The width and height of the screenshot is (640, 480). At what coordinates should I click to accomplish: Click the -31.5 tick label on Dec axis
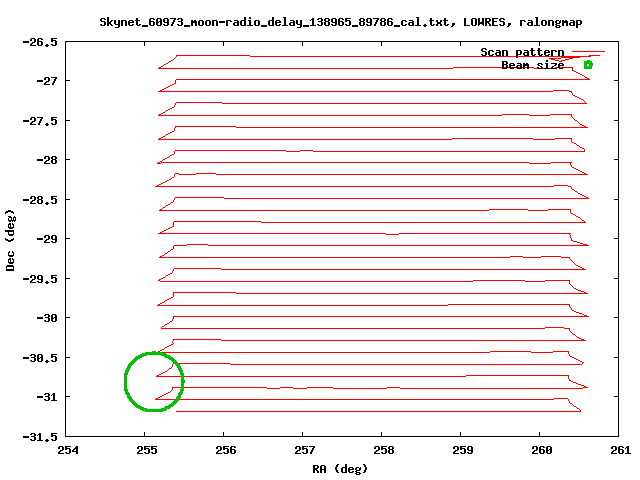click(x=40, y=437)
